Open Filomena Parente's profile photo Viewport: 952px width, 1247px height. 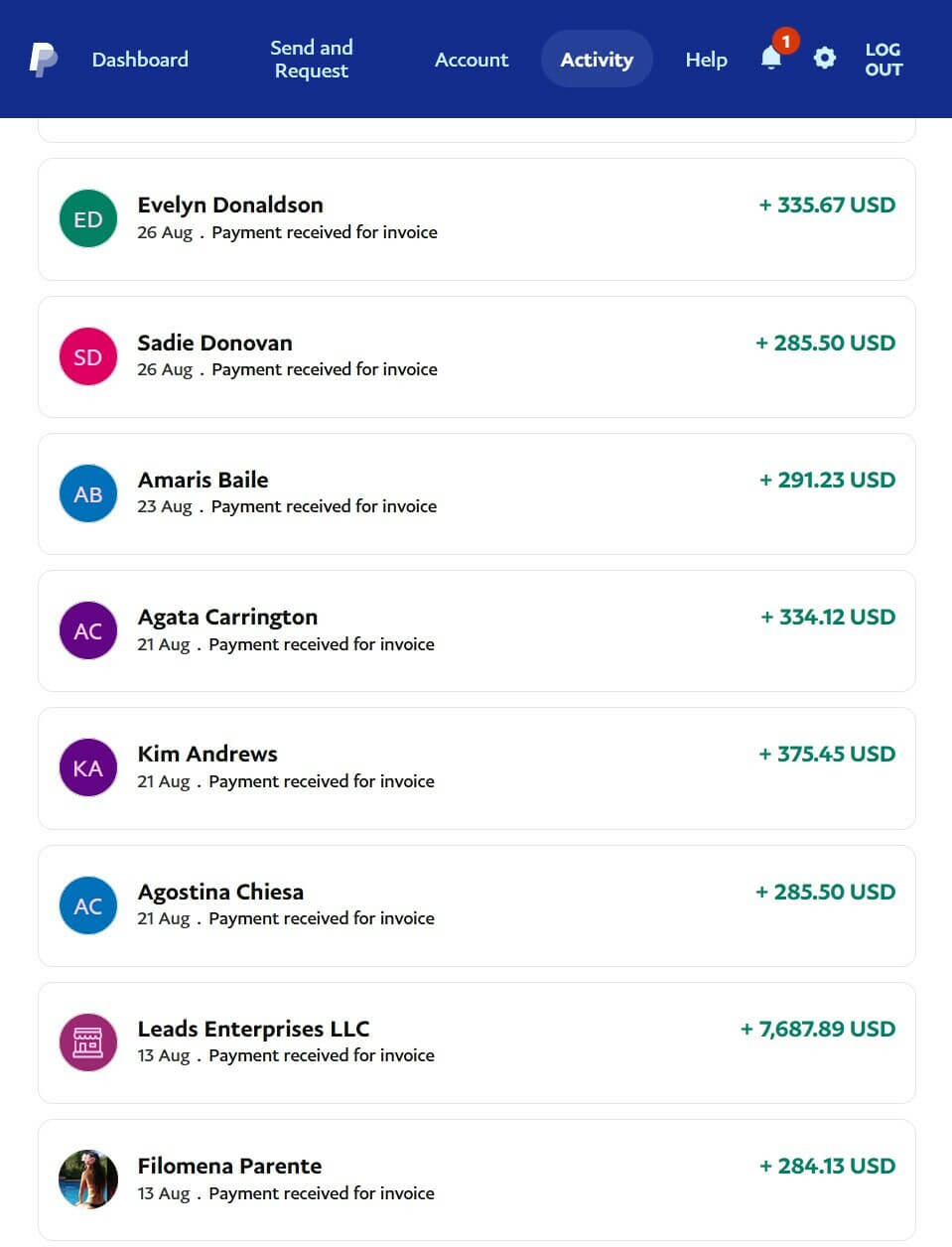88,1179
